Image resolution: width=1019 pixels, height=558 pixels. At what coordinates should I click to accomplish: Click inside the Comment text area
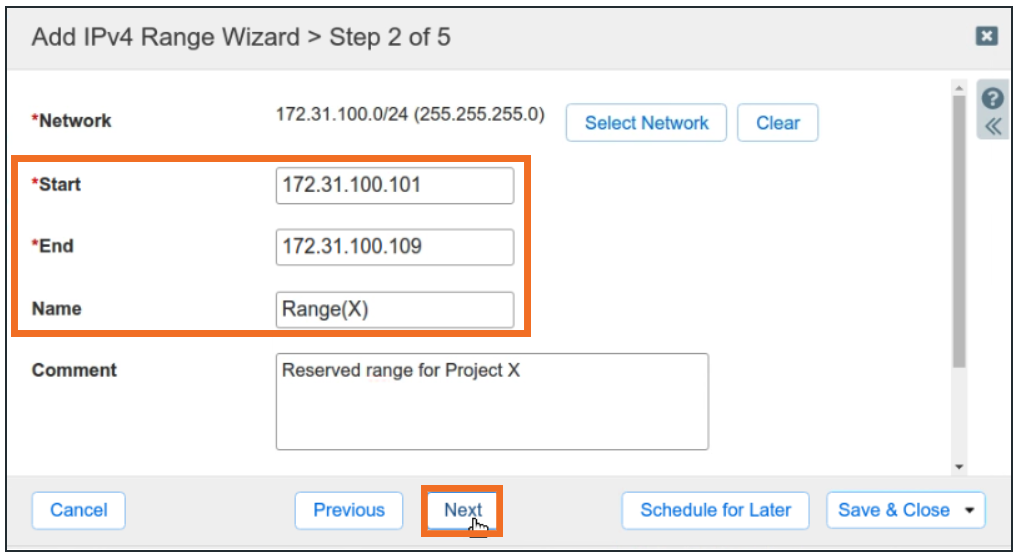coord(491,401)
